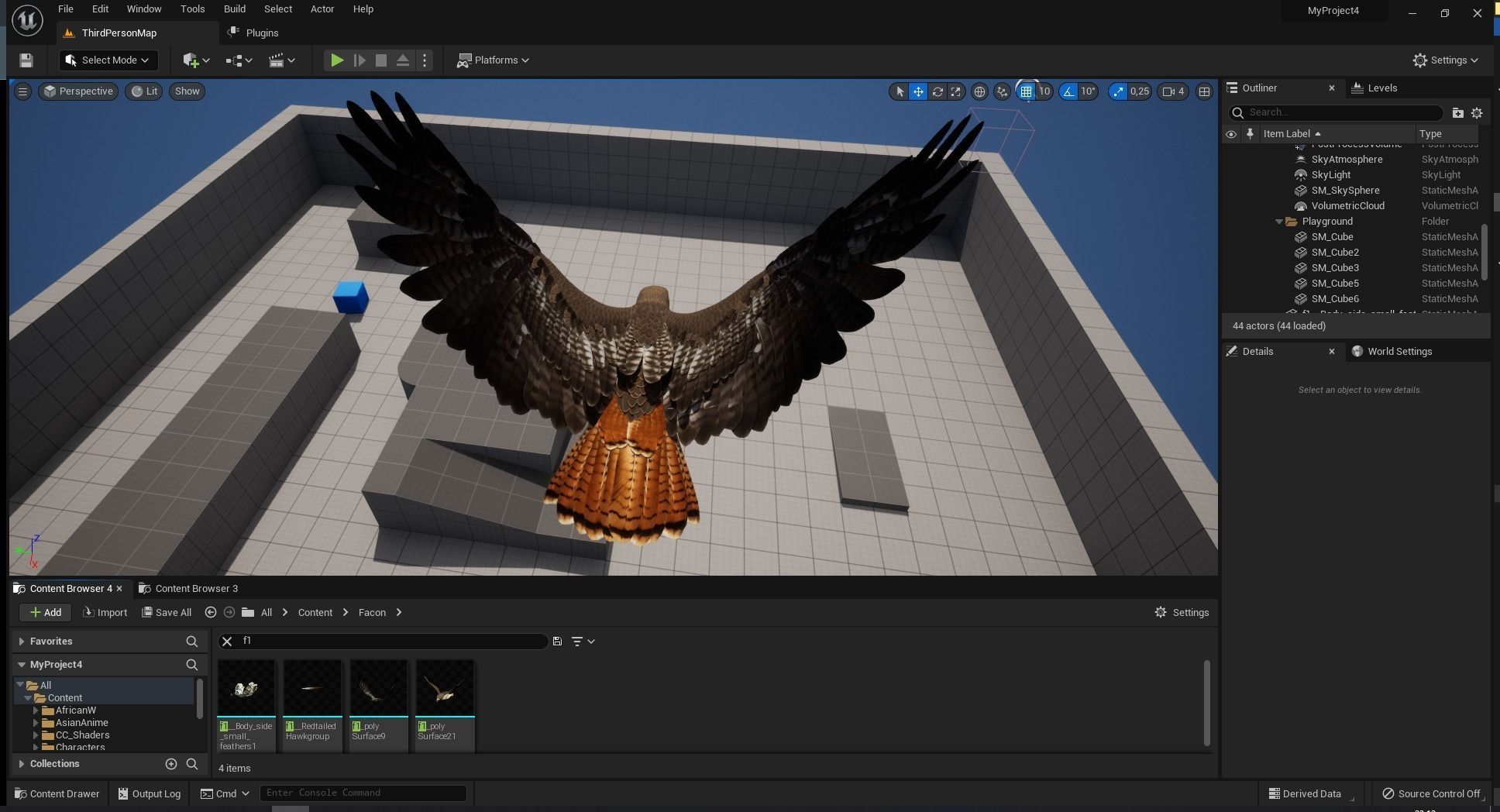Click Save All in Content Browser
Viewport: 1500px width, 812px height.
(167, 613)
